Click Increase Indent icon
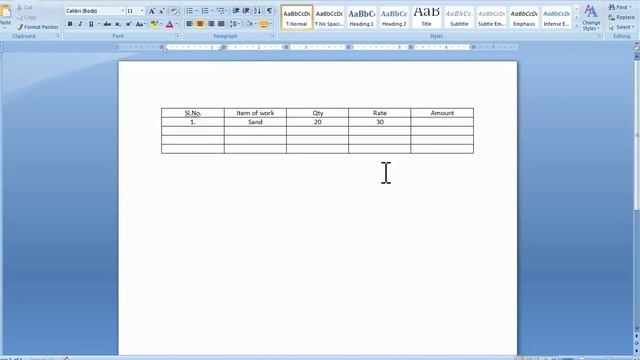 click(x=246, y=11)
